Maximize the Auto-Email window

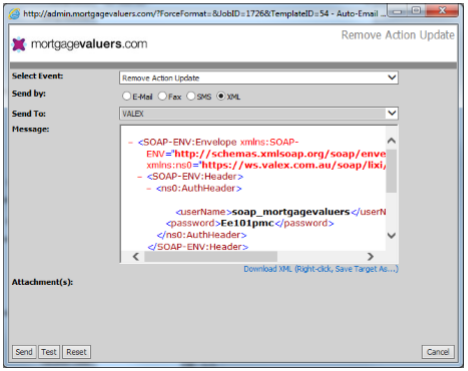[x=416, y=11]
